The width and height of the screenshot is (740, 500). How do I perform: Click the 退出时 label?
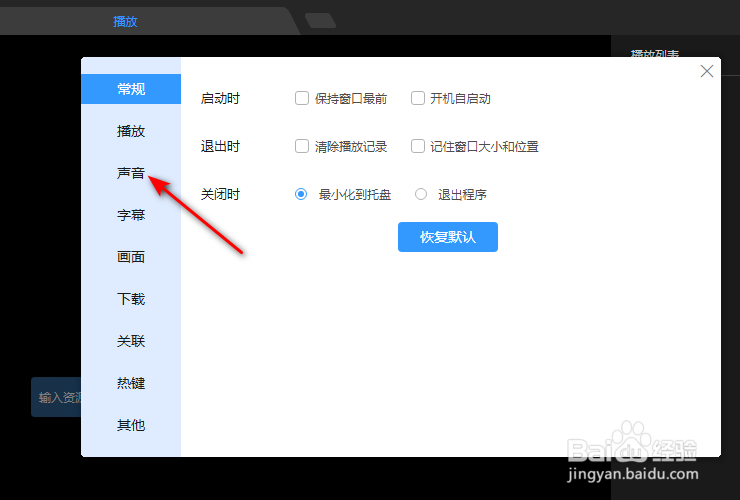tap(220, 146)
